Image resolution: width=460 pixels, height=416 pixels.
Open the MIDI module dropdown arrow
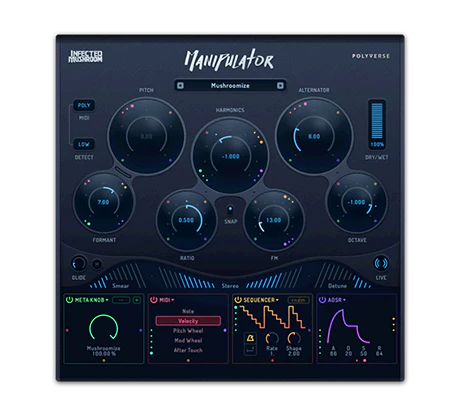click(x=173, y=300)
